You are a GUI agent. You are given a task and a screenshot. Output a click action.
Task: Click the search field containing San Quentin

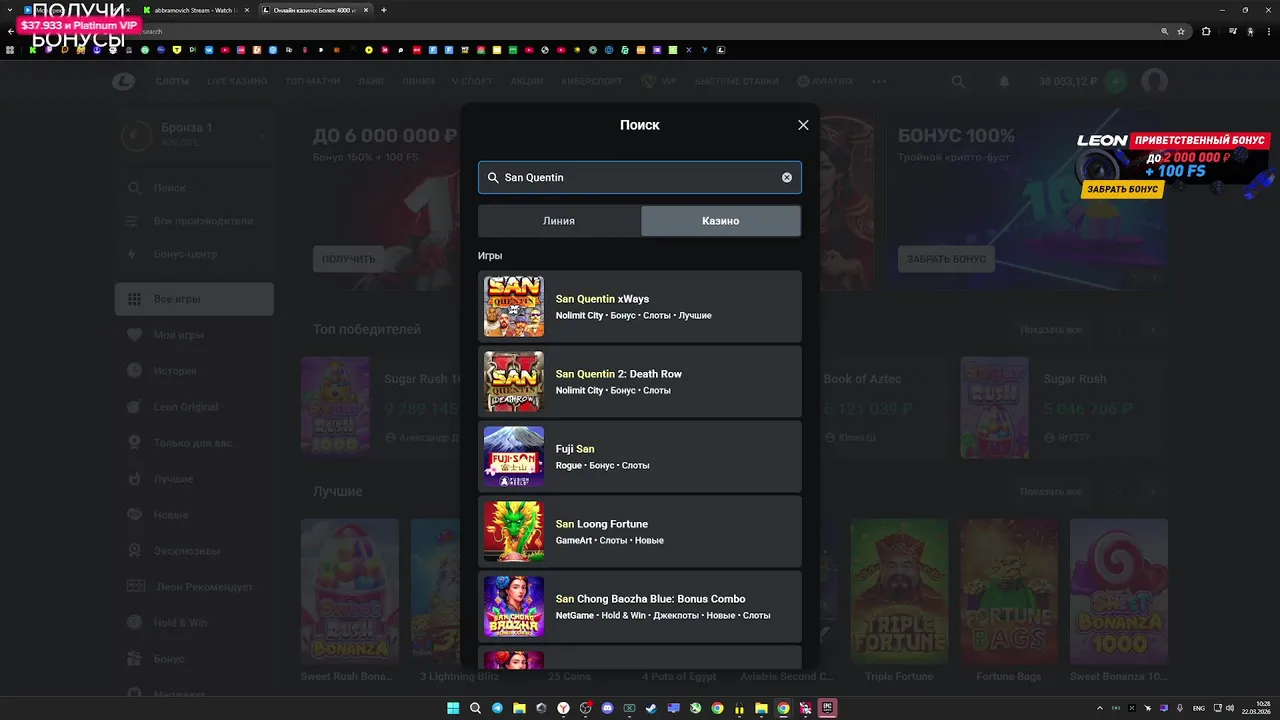640,177
